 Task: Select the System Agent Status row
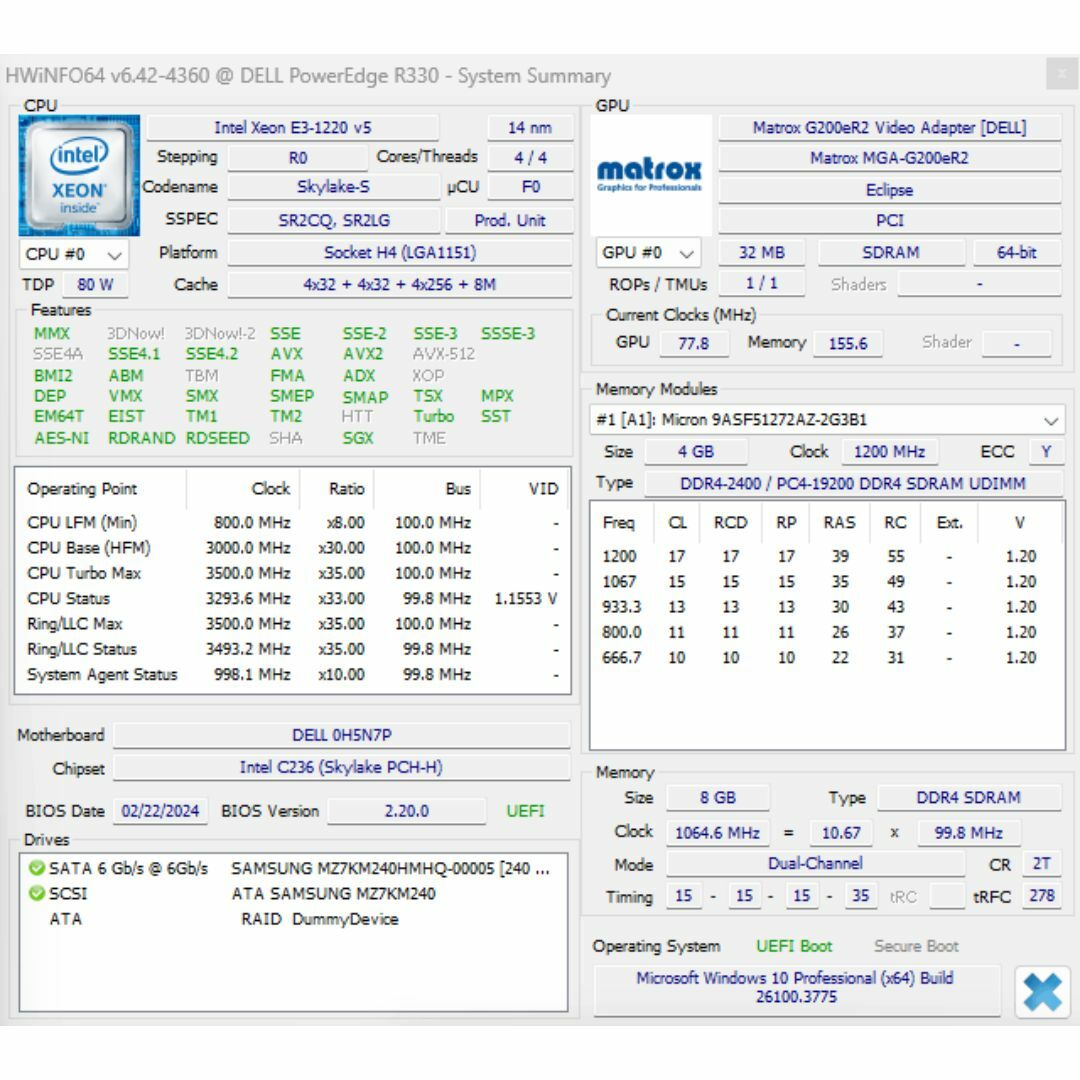click(x=292, y=674)
